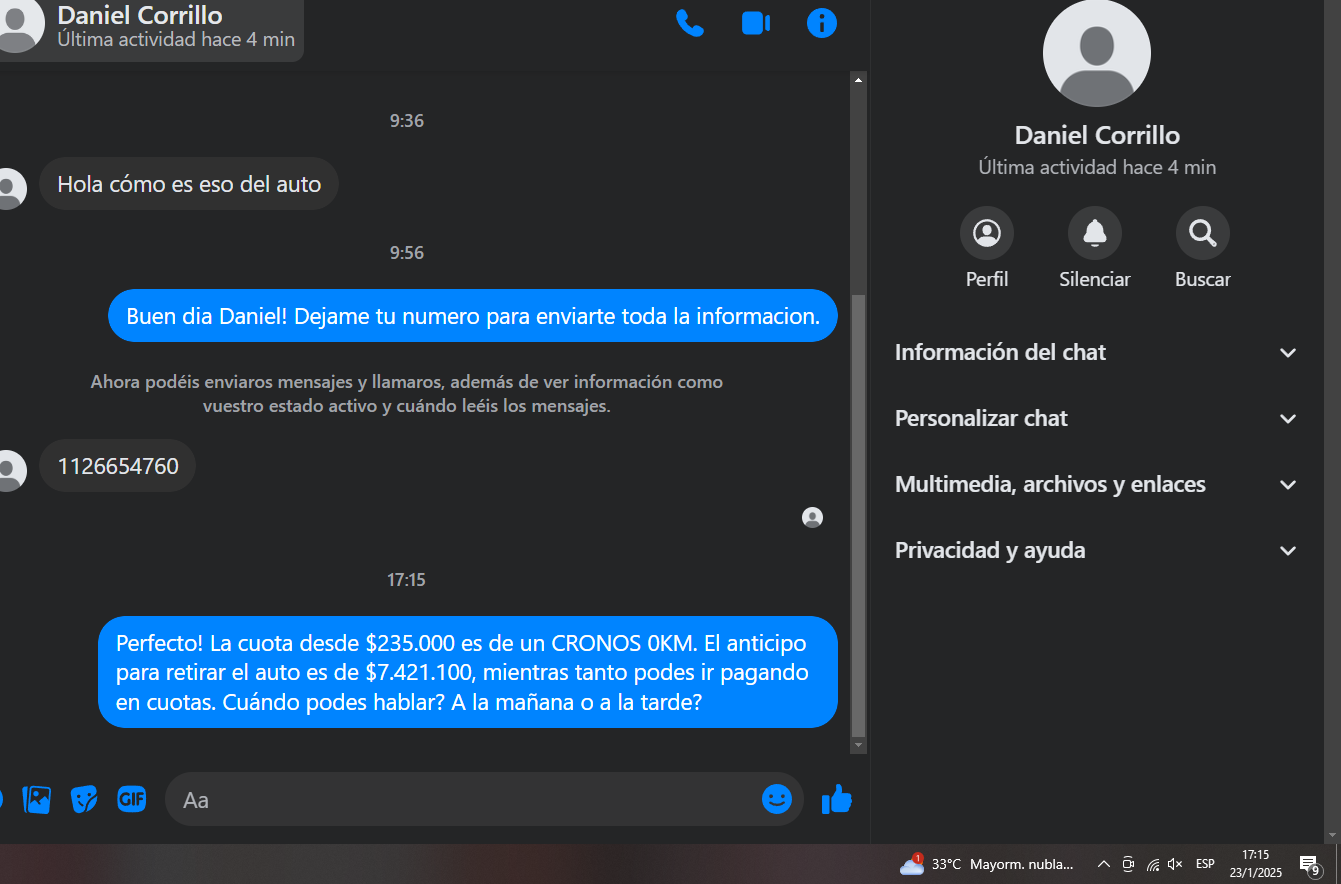Choose a sticker from the sticker icon

[x=84, y=799]
